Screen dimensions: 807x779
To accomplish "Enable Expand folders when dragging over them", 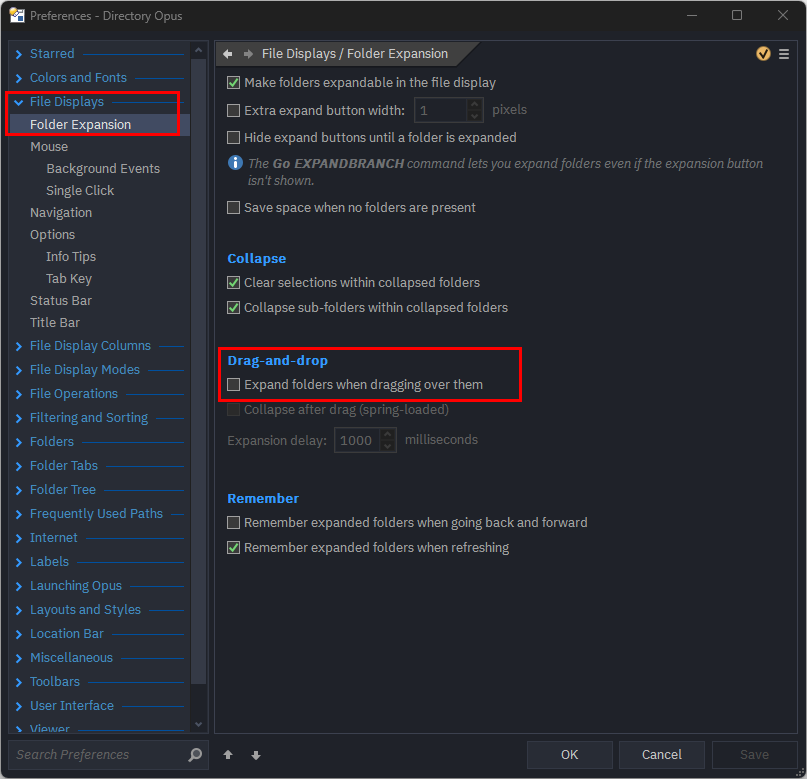I will [x=234, y=385].
